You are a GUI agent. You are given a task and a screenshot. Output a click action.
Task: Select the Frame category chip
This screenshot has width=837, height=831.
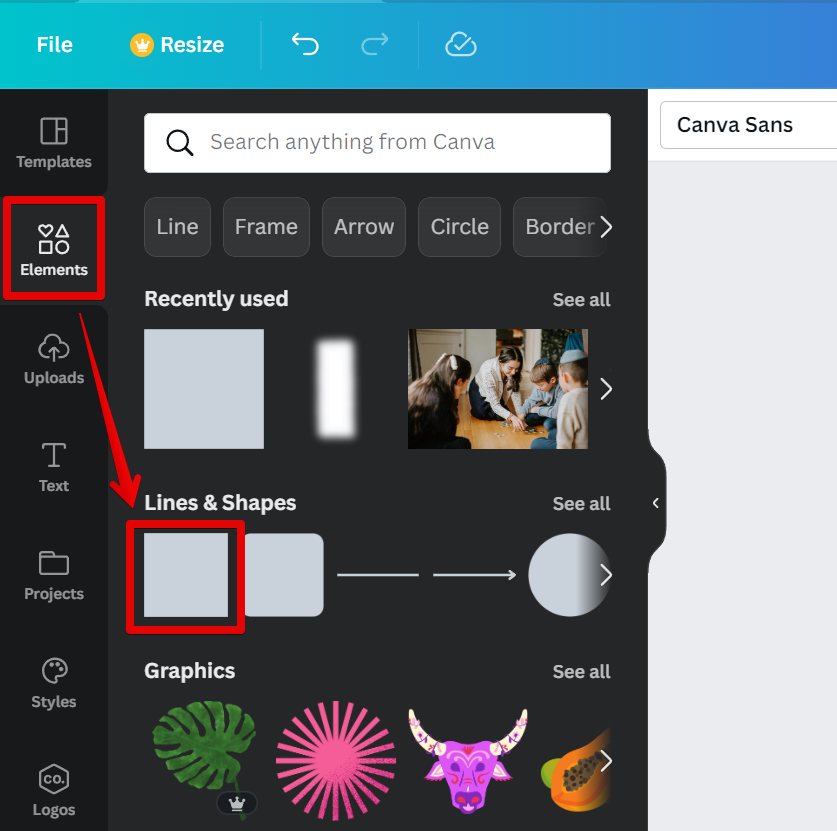[266, 227]
